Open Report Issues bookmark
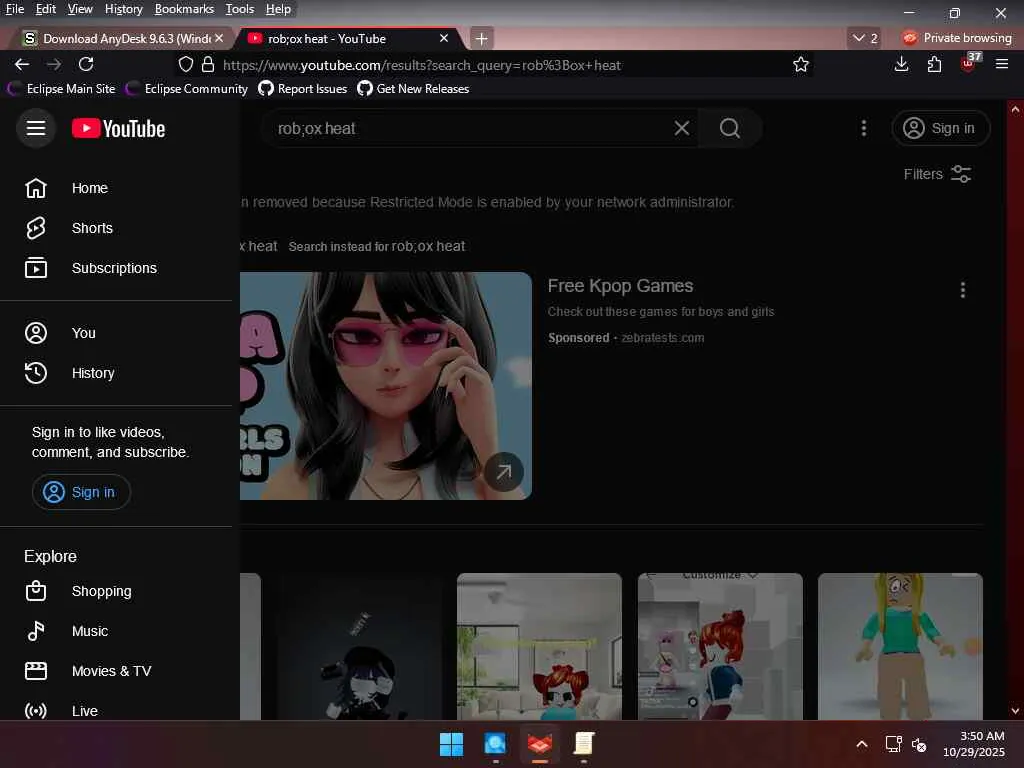Image resolution: width=1024 pixels, height=768 pixels. point(303,89)
